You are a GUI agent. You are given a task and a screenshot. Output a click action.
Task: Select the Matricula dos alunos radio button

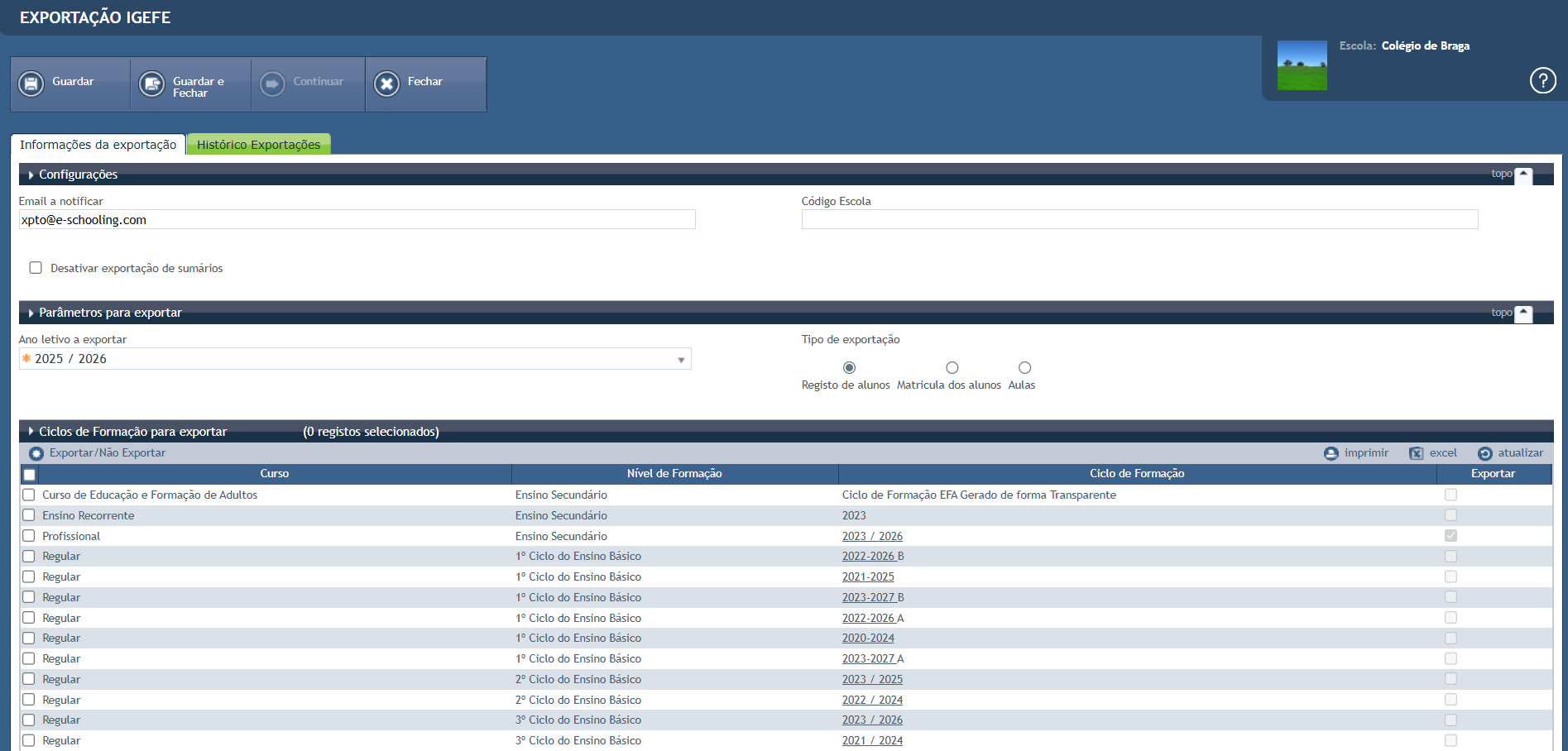[x=952, y=368]
